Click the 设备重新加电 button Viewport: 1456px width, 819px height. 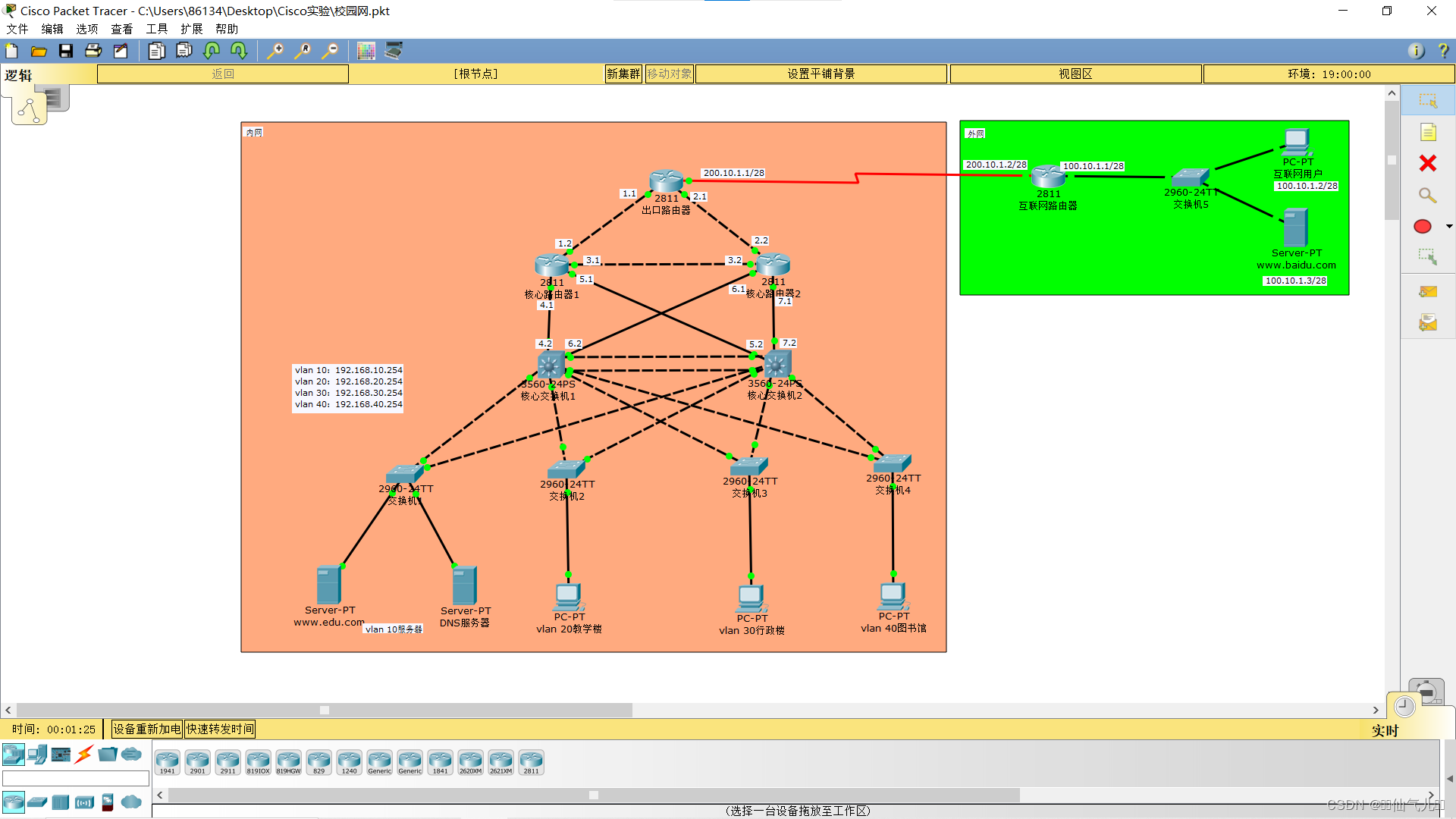coord(146,729)
